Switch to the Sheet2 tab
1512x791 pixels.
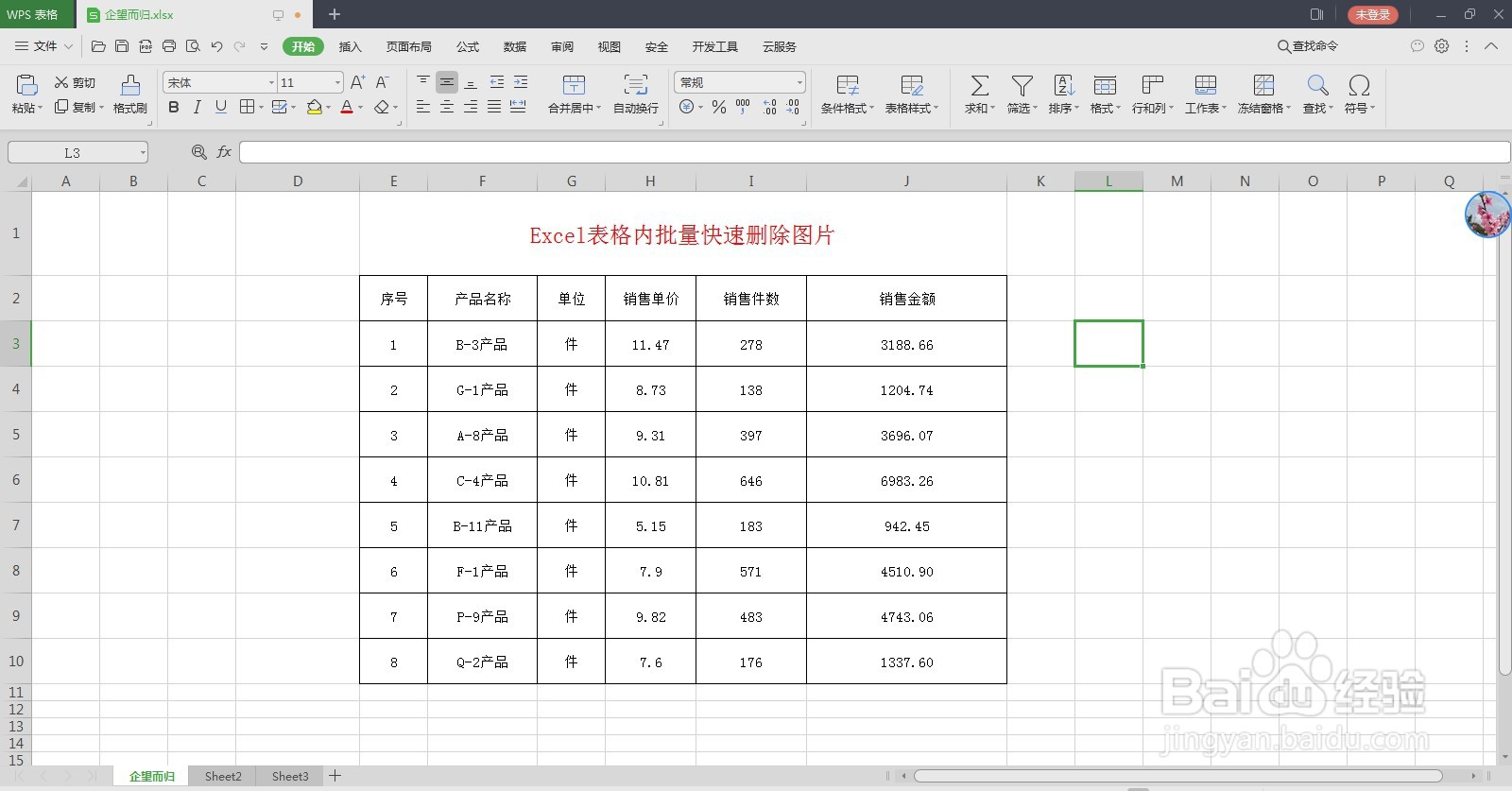223,776
